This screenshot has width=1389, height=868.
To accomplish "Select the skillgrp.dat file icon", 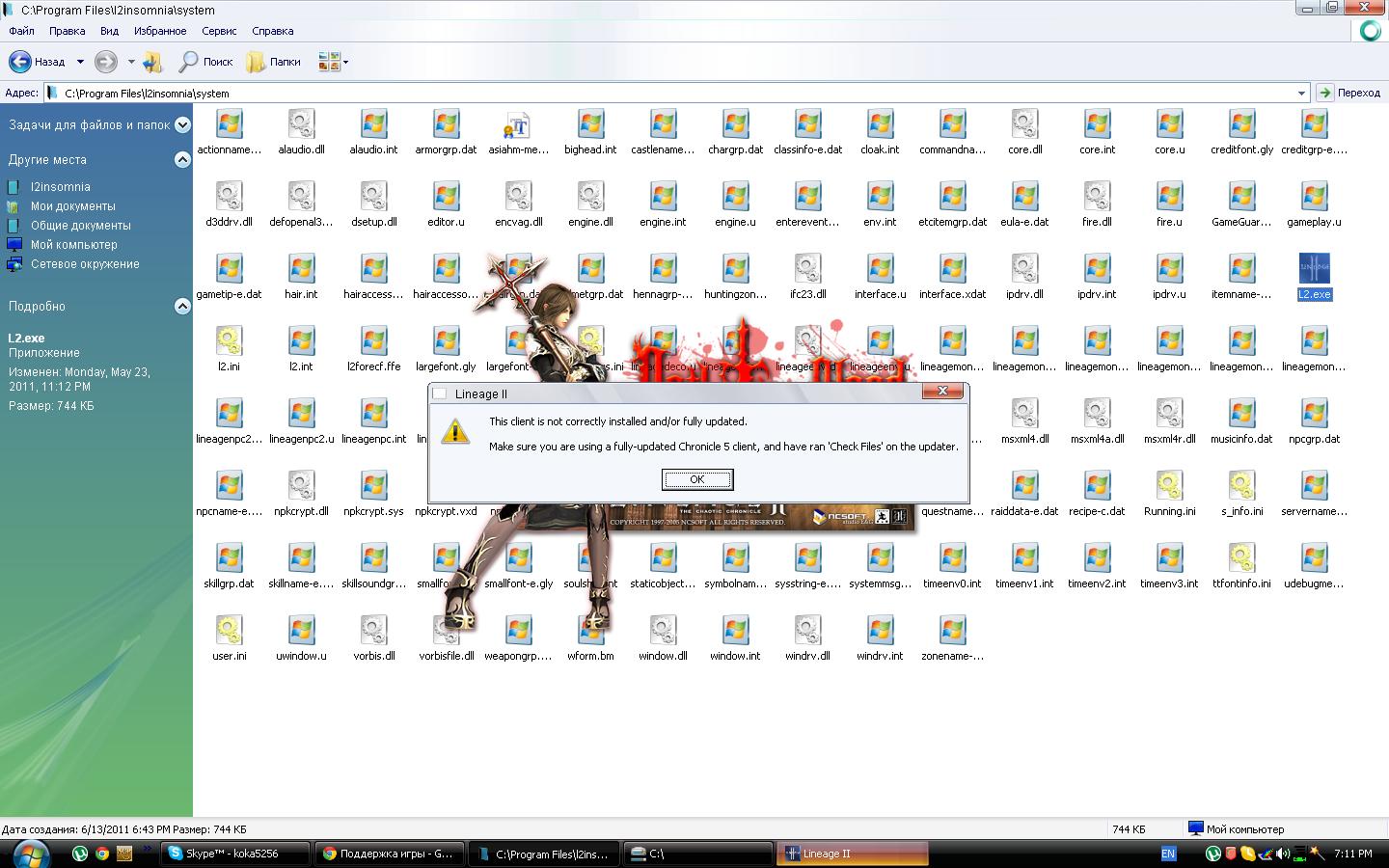I will tap(229, 558).
